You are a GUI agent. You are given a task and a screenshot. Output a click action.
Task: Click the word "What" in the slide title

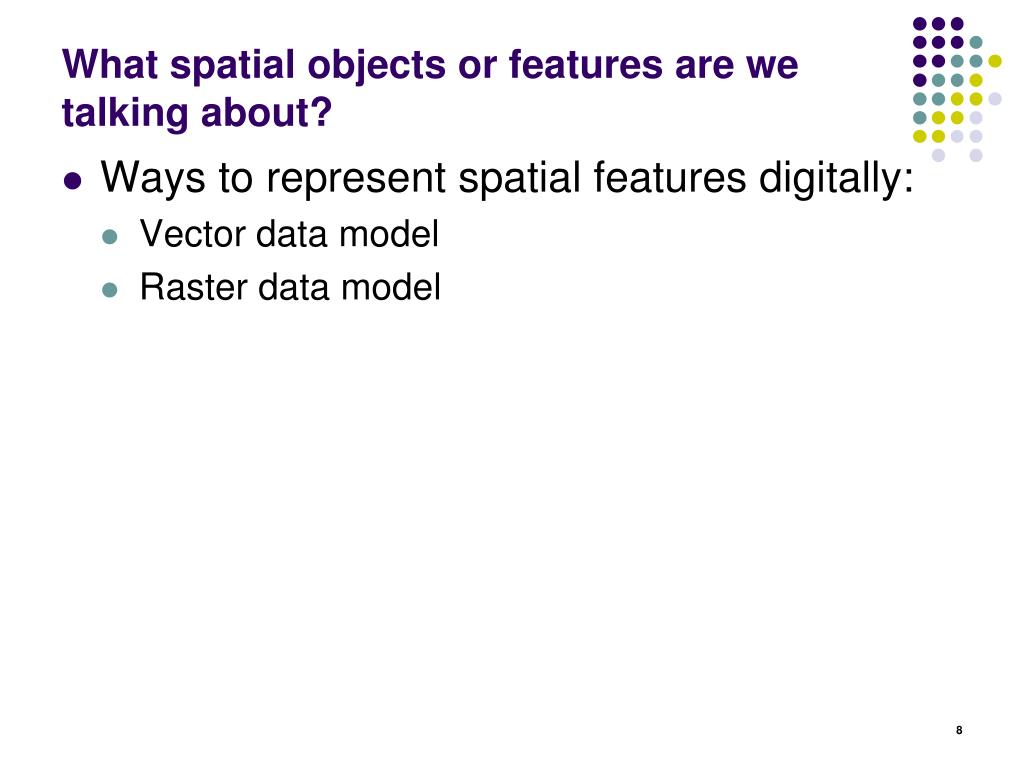click(110, 65)
